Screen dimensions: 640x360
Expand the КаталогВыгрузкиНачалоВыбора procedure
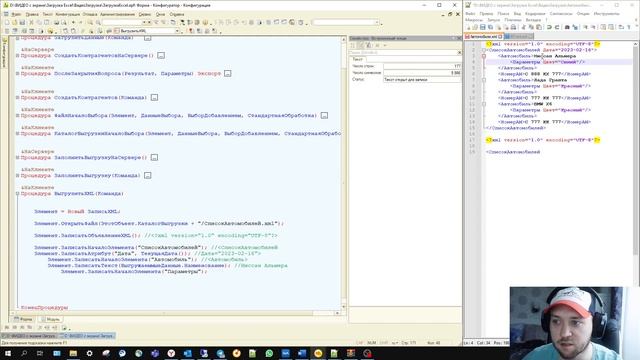[18, 133]
